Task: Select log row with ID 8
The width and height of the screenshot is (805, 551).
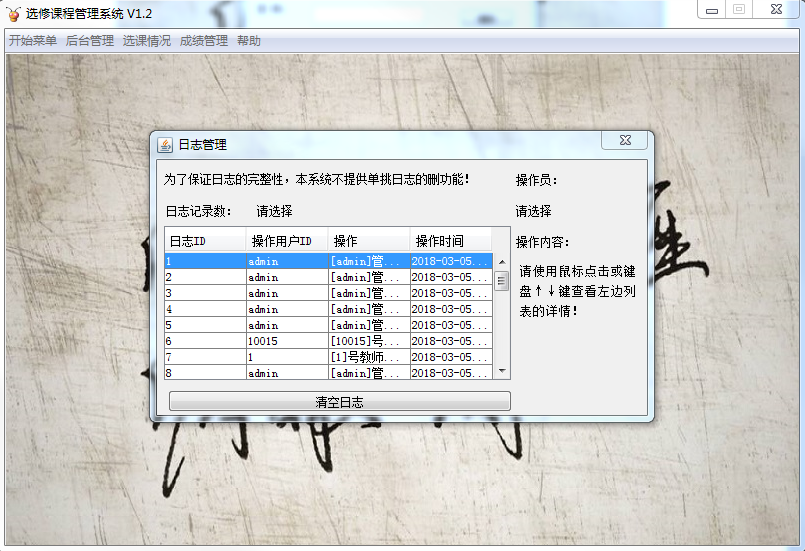Action: pos(329,373)
